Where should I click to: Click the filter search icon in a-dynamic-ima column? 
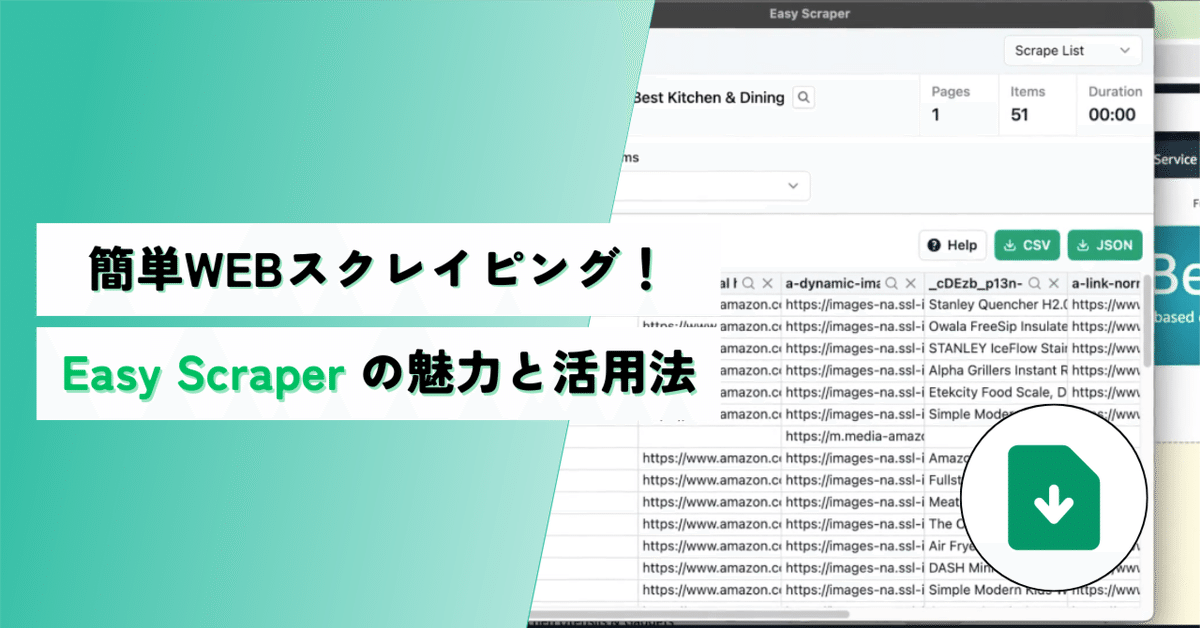click(x=893, y=283)
